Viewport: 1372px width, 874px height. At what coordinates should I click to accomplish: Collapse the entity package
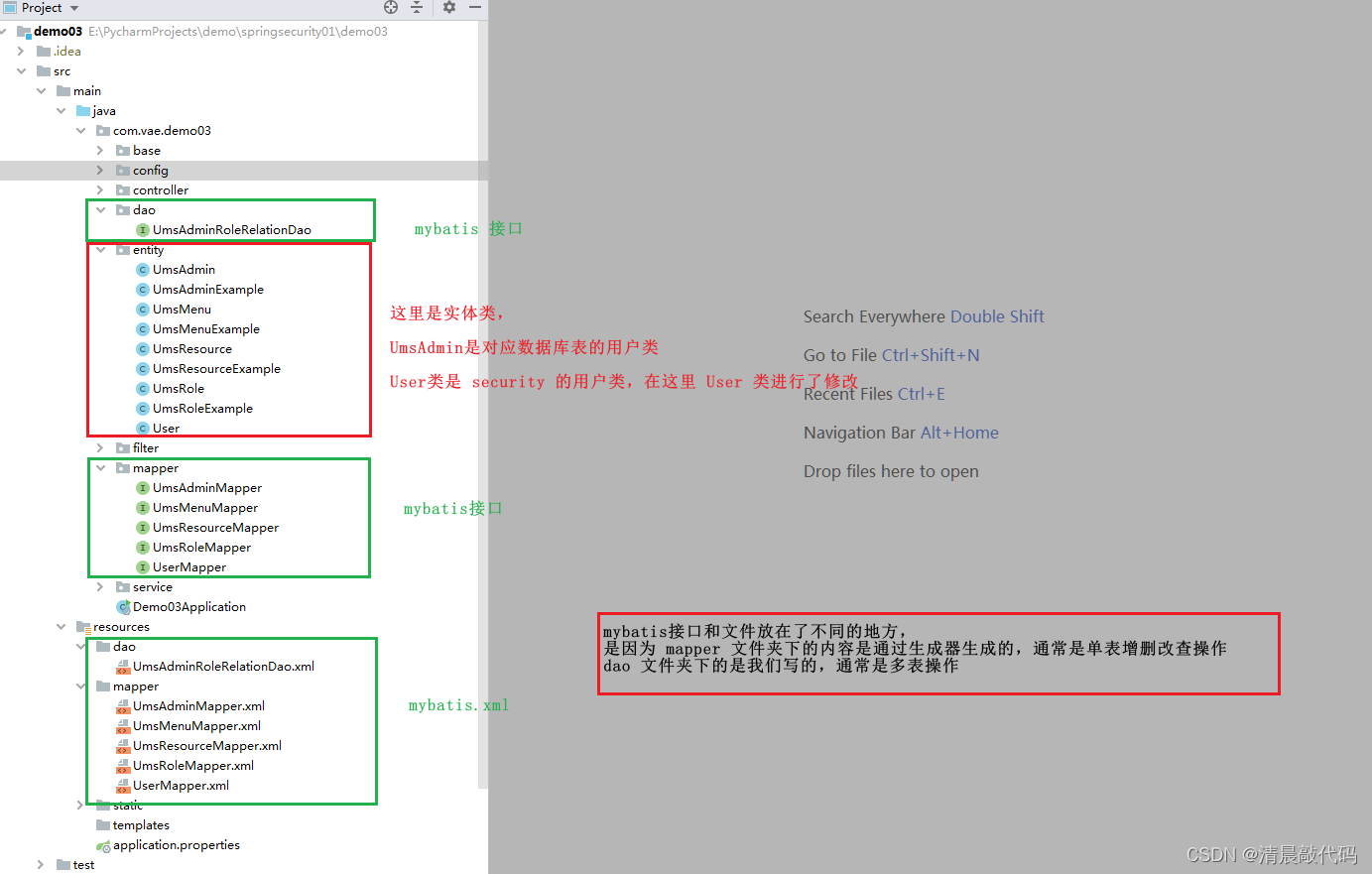(99, 249)
